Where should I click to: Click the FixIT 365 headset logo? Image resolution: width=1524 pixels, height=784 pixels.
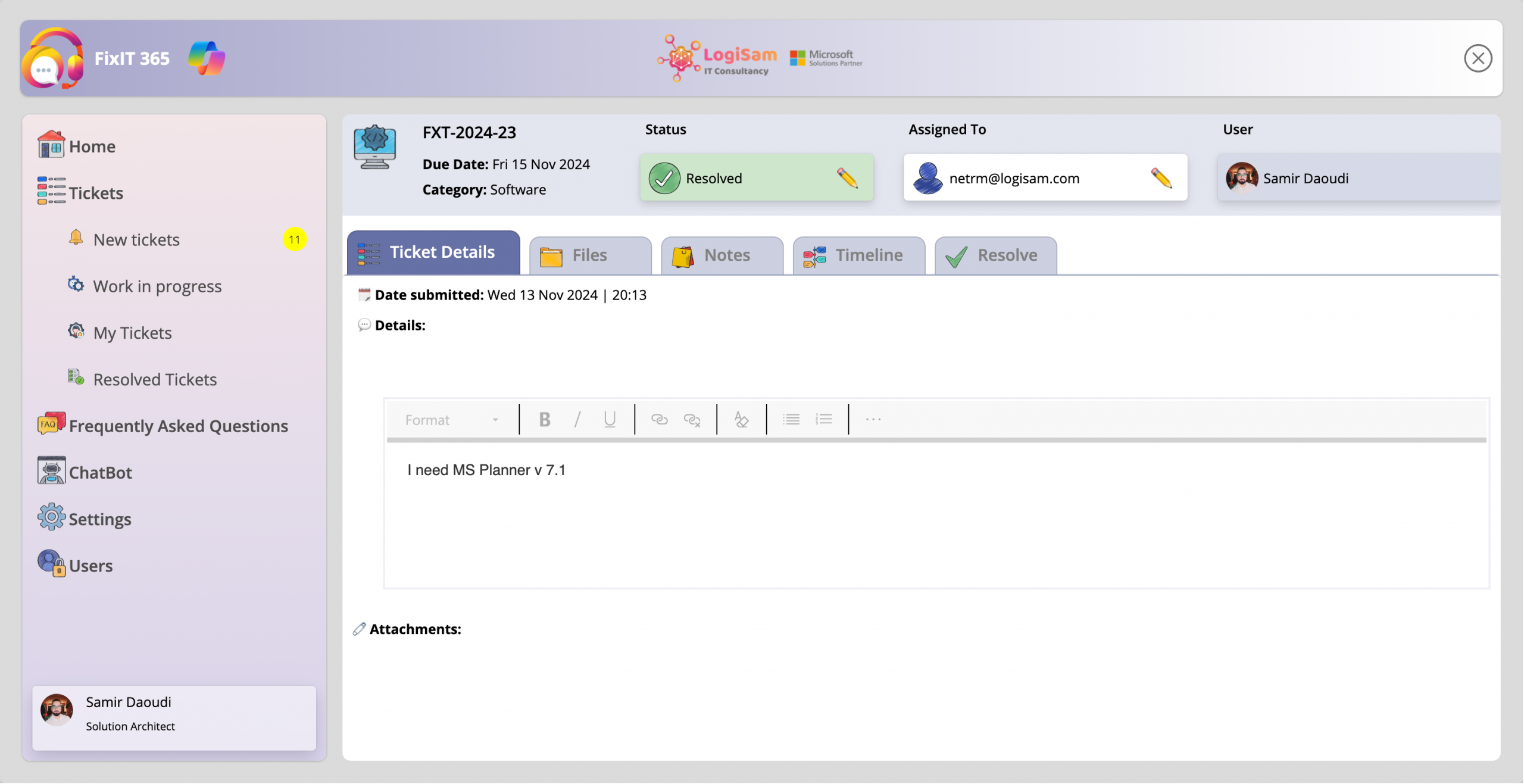[52, 58]
